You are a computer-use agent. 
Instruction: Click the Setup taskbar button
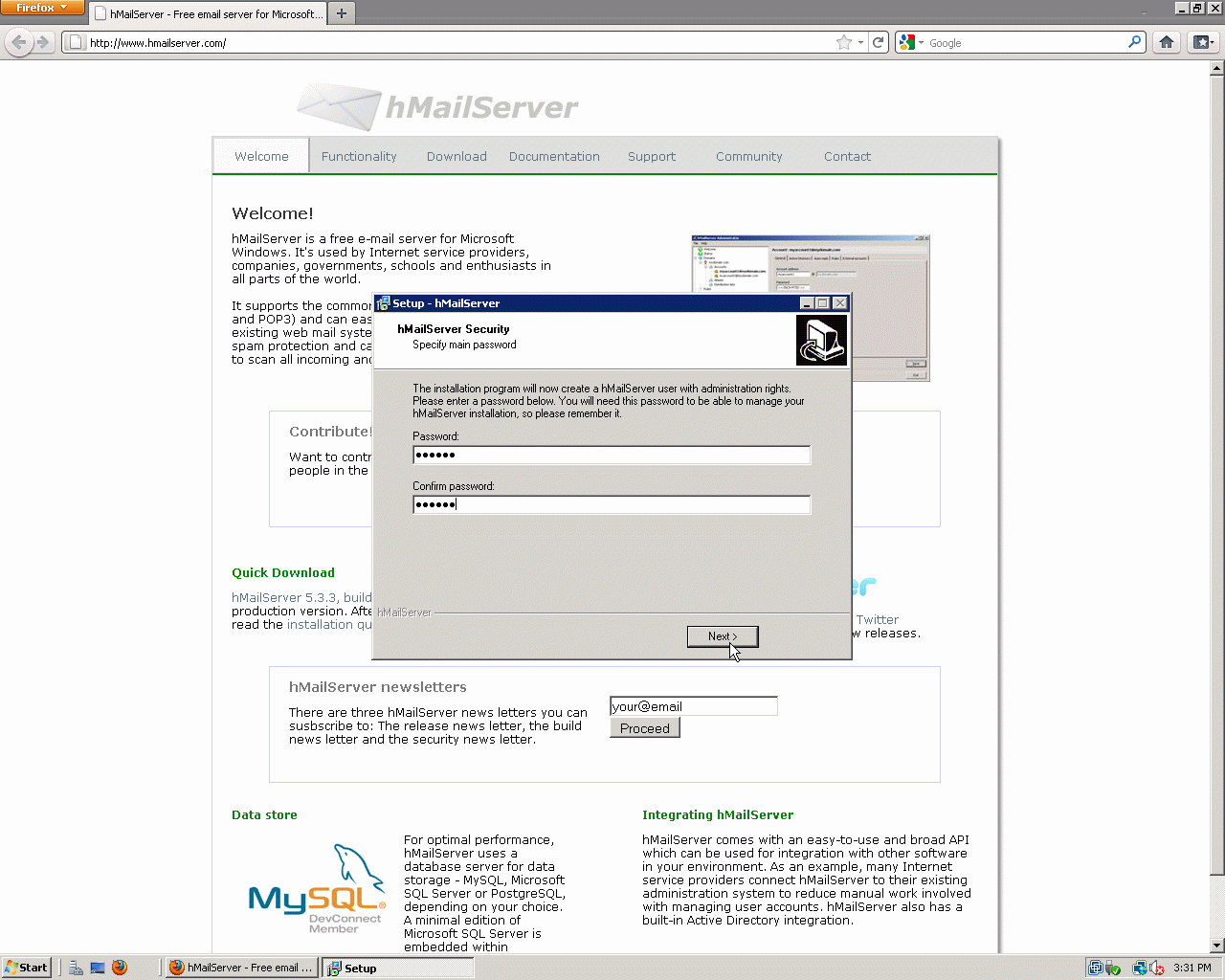(x=397, y=968)
